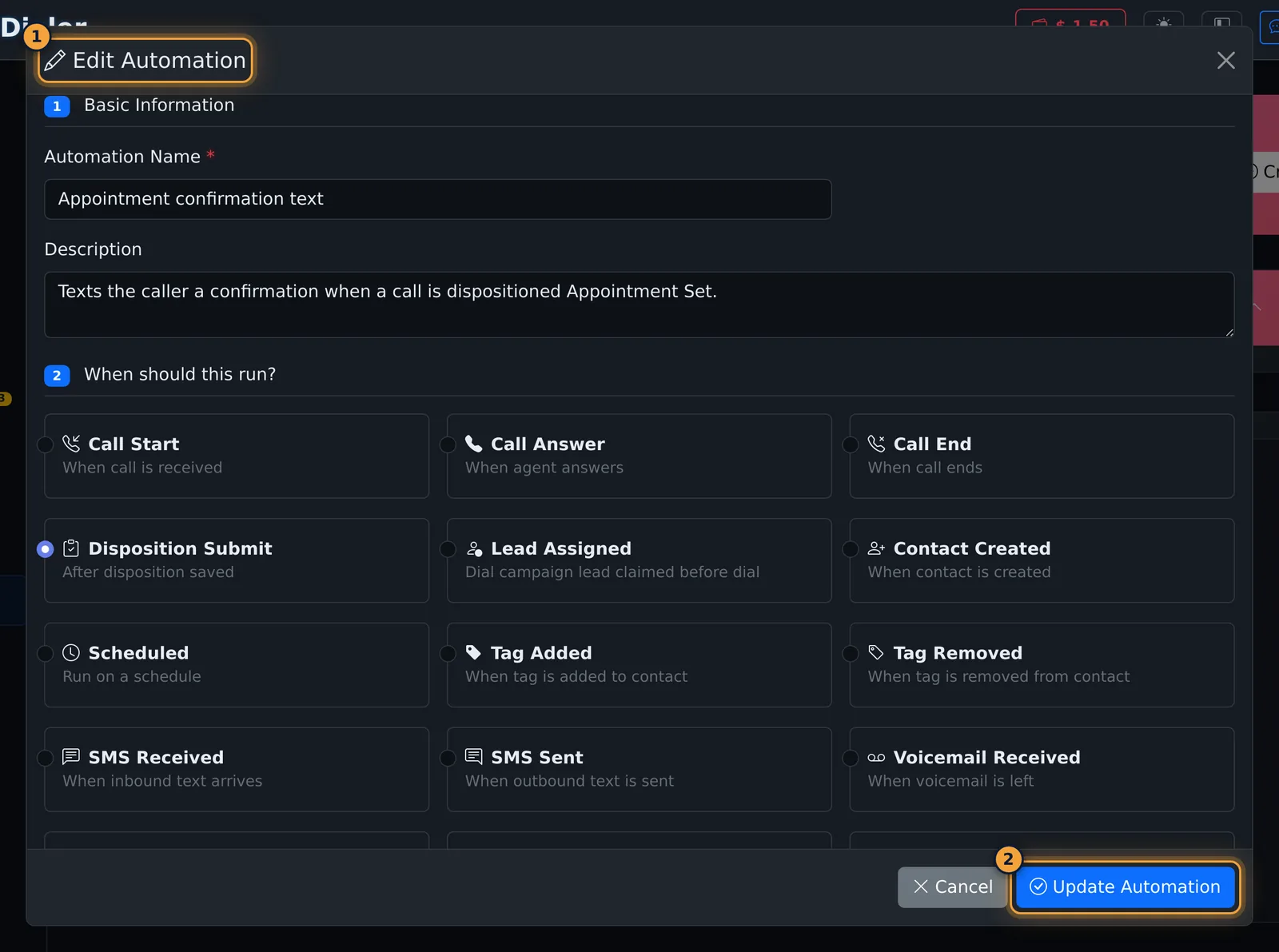This screenshot has width=1279, height=952.
Task: Click 'Dial campaign lead claimed before dial' text
Action: coord(612,572)
